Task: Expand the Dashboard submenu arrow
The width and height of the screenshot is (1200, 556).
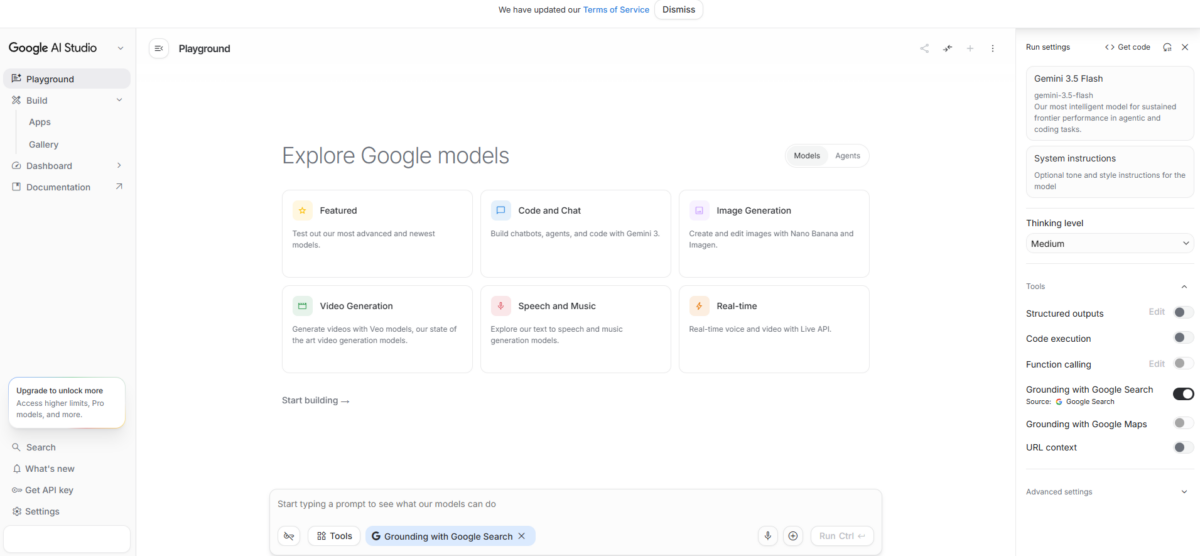Action: click(x=119, y=166)
